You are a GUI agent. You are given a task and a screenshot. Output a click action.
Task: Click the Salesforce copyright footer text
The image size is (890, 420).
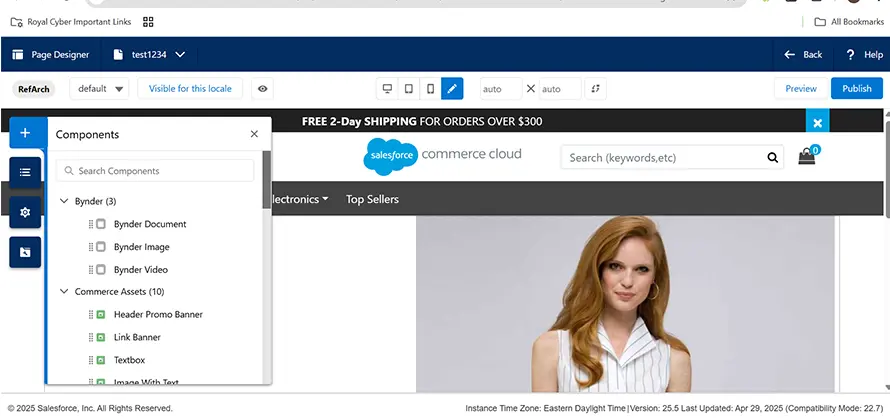[90, 408]
